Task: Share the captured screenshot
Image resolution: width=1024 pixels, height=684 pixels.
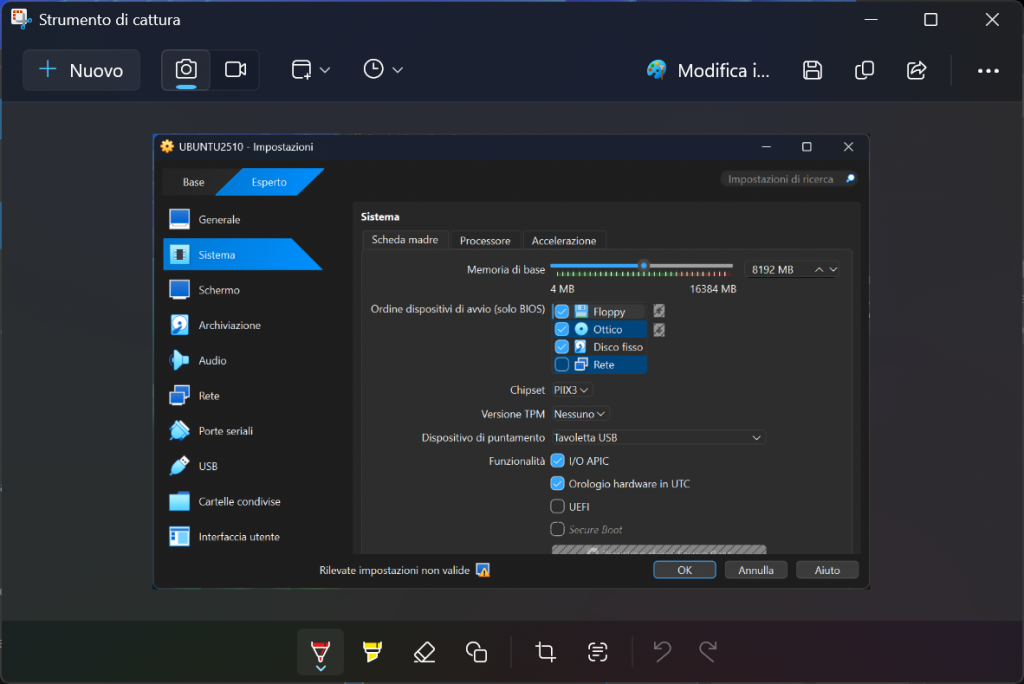Action: click(x=916, y=70)
